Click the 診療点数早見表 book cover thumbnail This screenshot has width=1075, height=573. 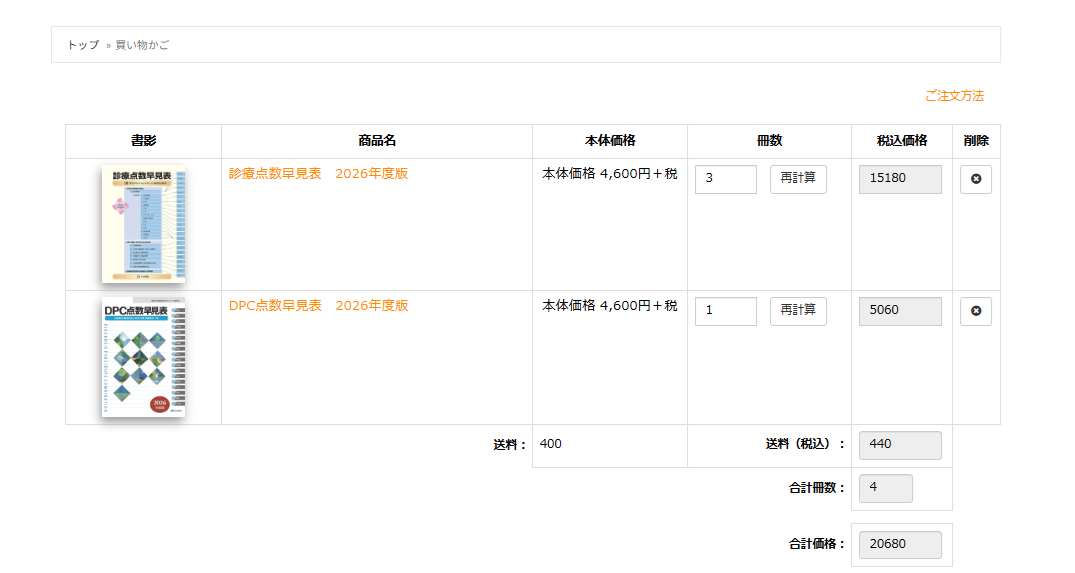coord(143,224)
